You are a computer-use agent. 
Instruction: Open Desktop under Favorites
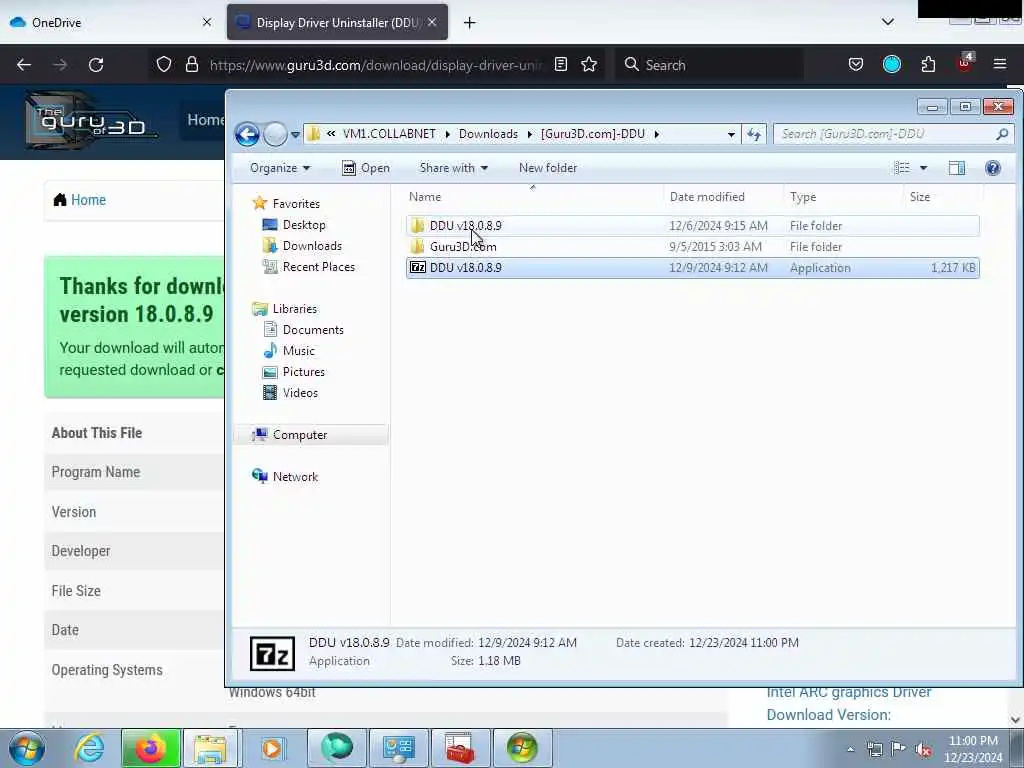point(304,225)
